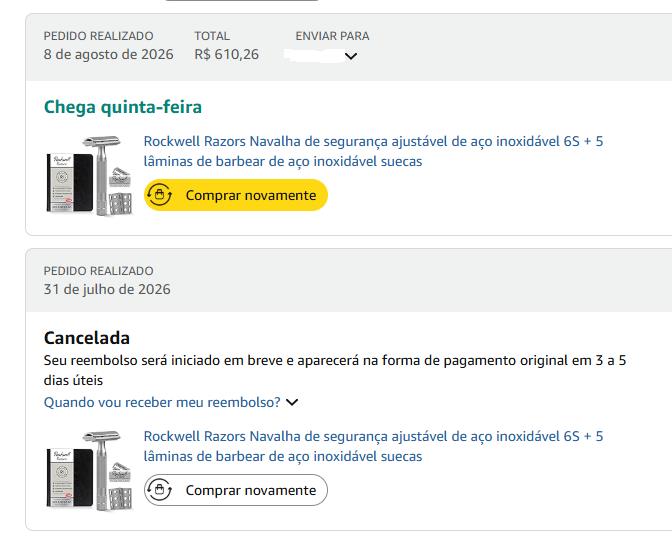The image size is (672, 540).
Task: Click the '31 de julho de 2026' order date
Action: pos(107,289)
